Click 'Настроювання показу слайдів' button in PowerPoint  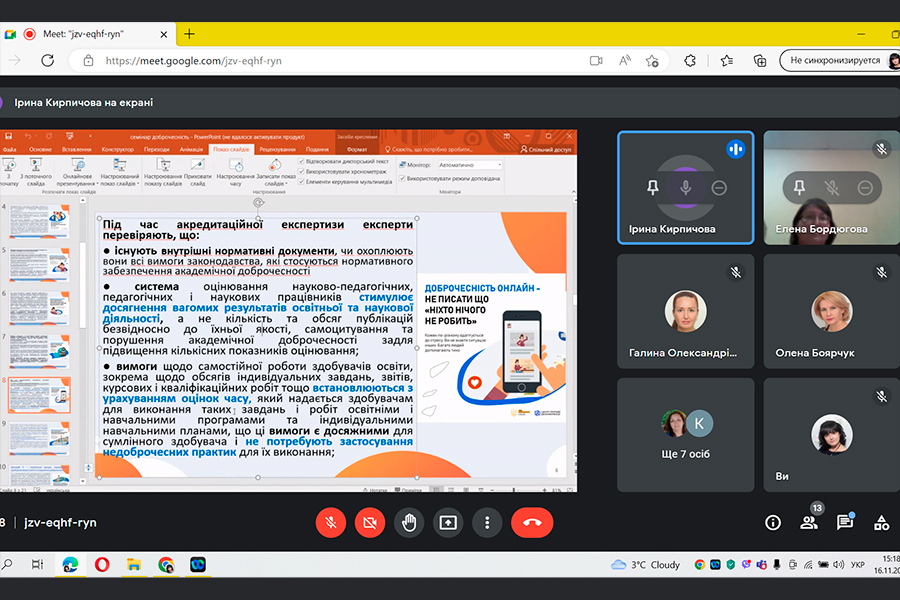click(163, 172)
